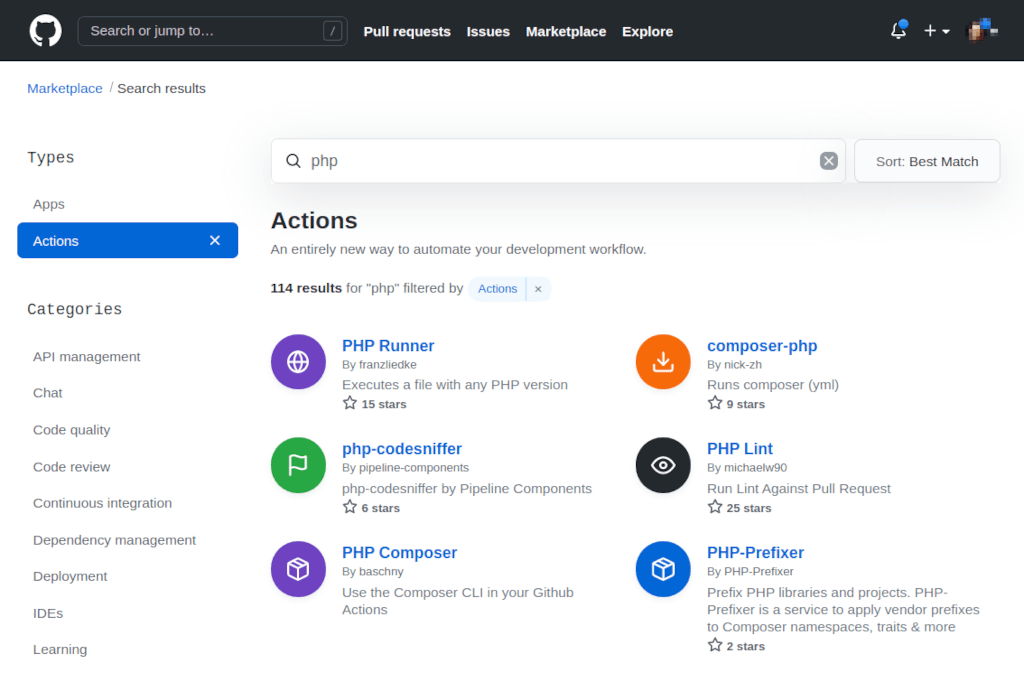Select the Actions type filter
Viewport: 1024px width, 673px height.
(x=127, y=240)
